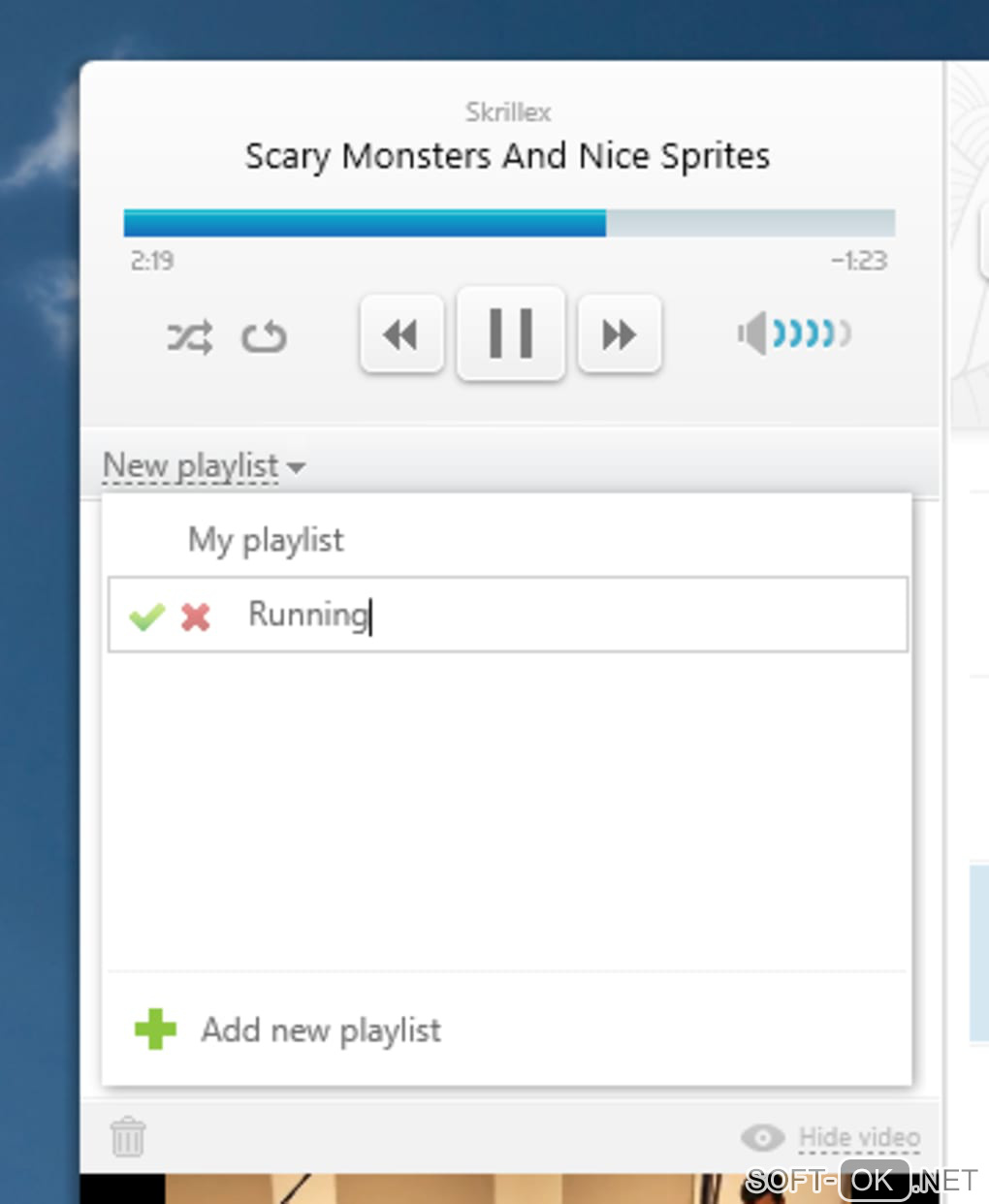Viewport: 989px width, 1204px height.
Task: Pause the current song
Action: click(511, 333)
